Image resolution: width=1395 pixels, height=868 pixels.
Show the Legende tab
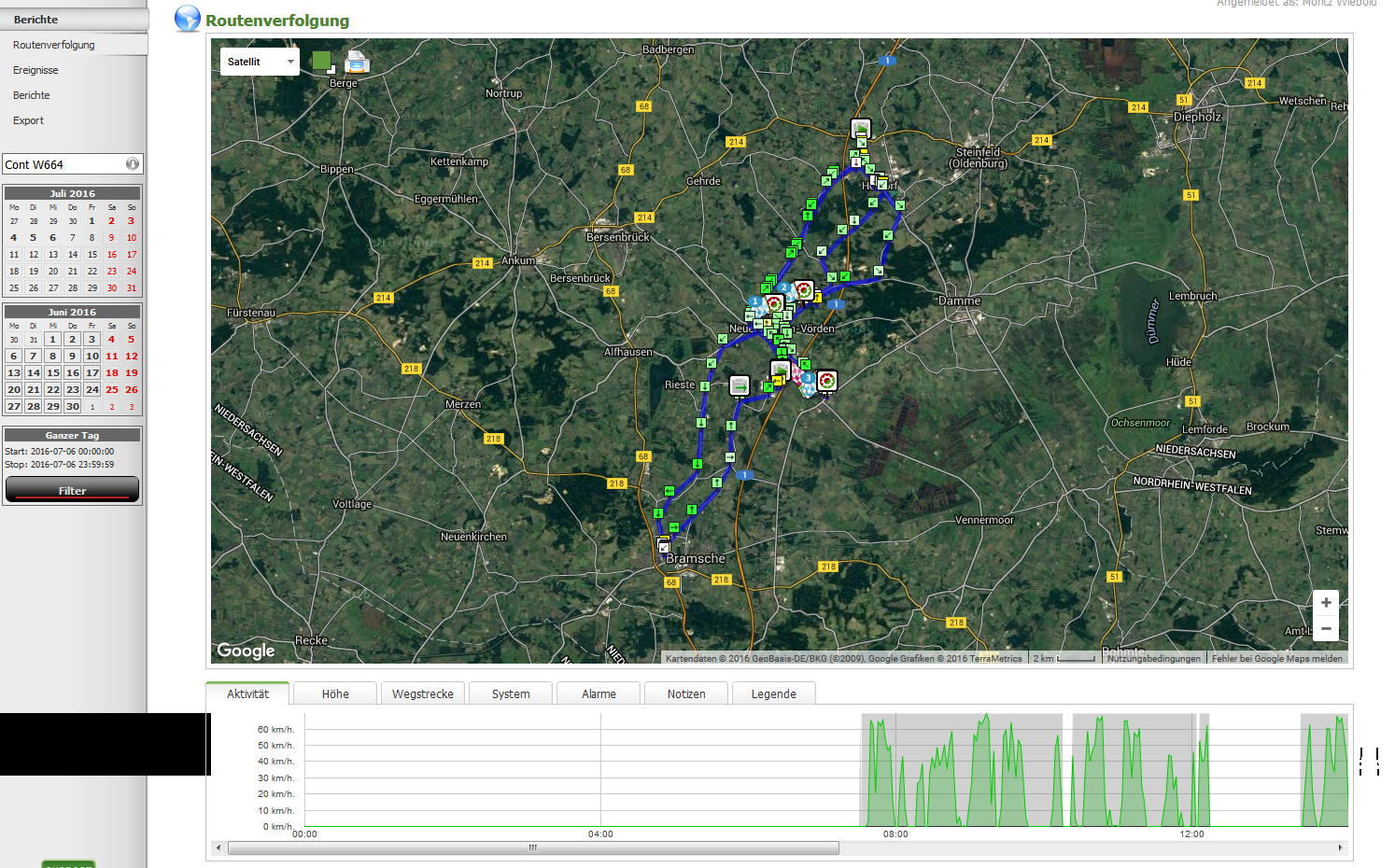tap(773, 693)
